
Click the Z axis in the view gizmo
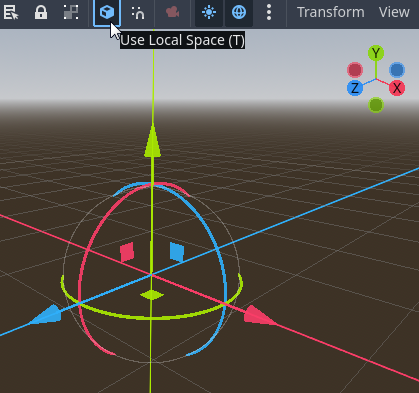(355, 88)
